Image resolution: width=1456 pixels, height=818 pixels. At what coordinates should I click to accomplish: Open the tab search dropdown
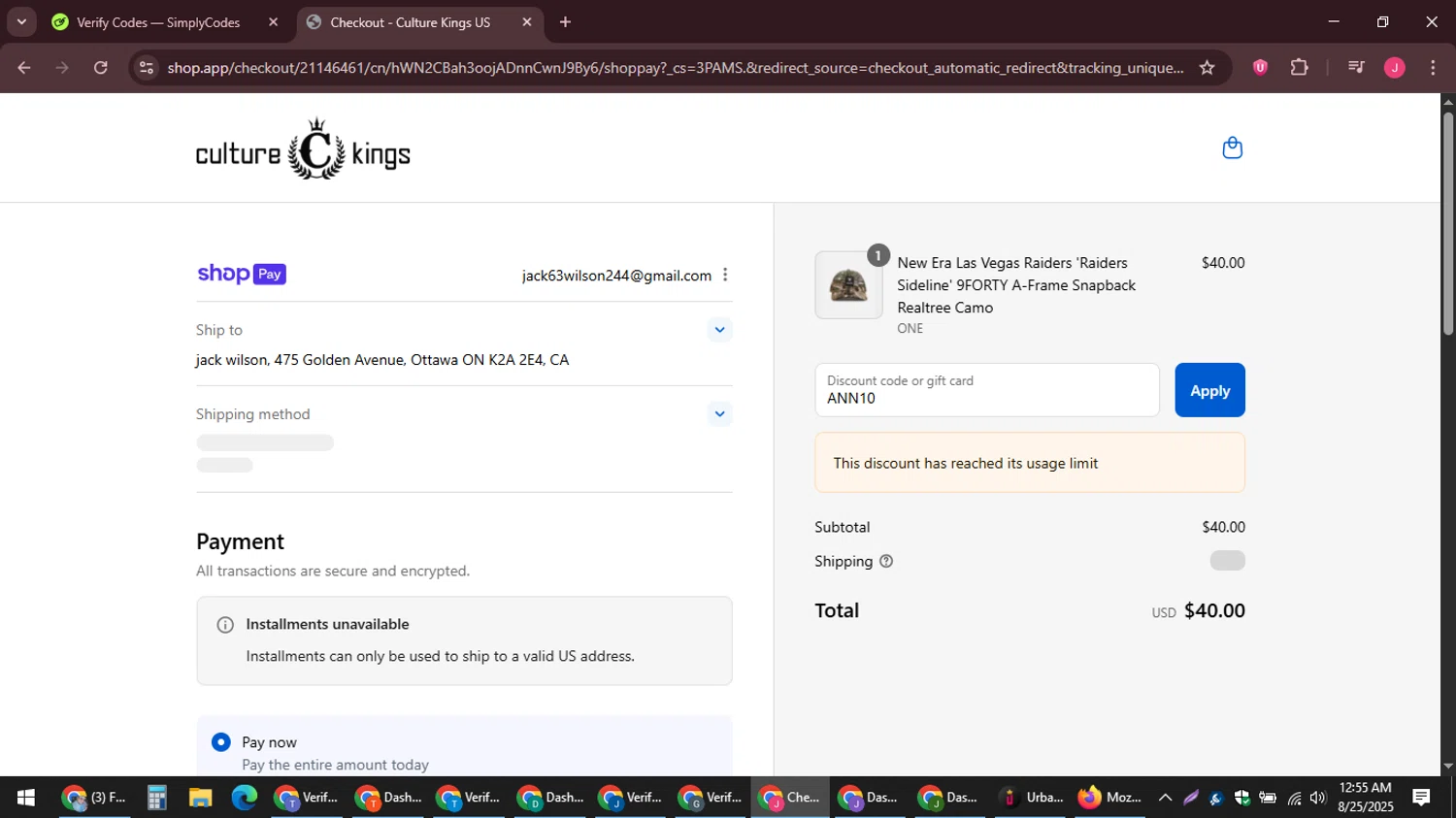click(x=21, y=22)
